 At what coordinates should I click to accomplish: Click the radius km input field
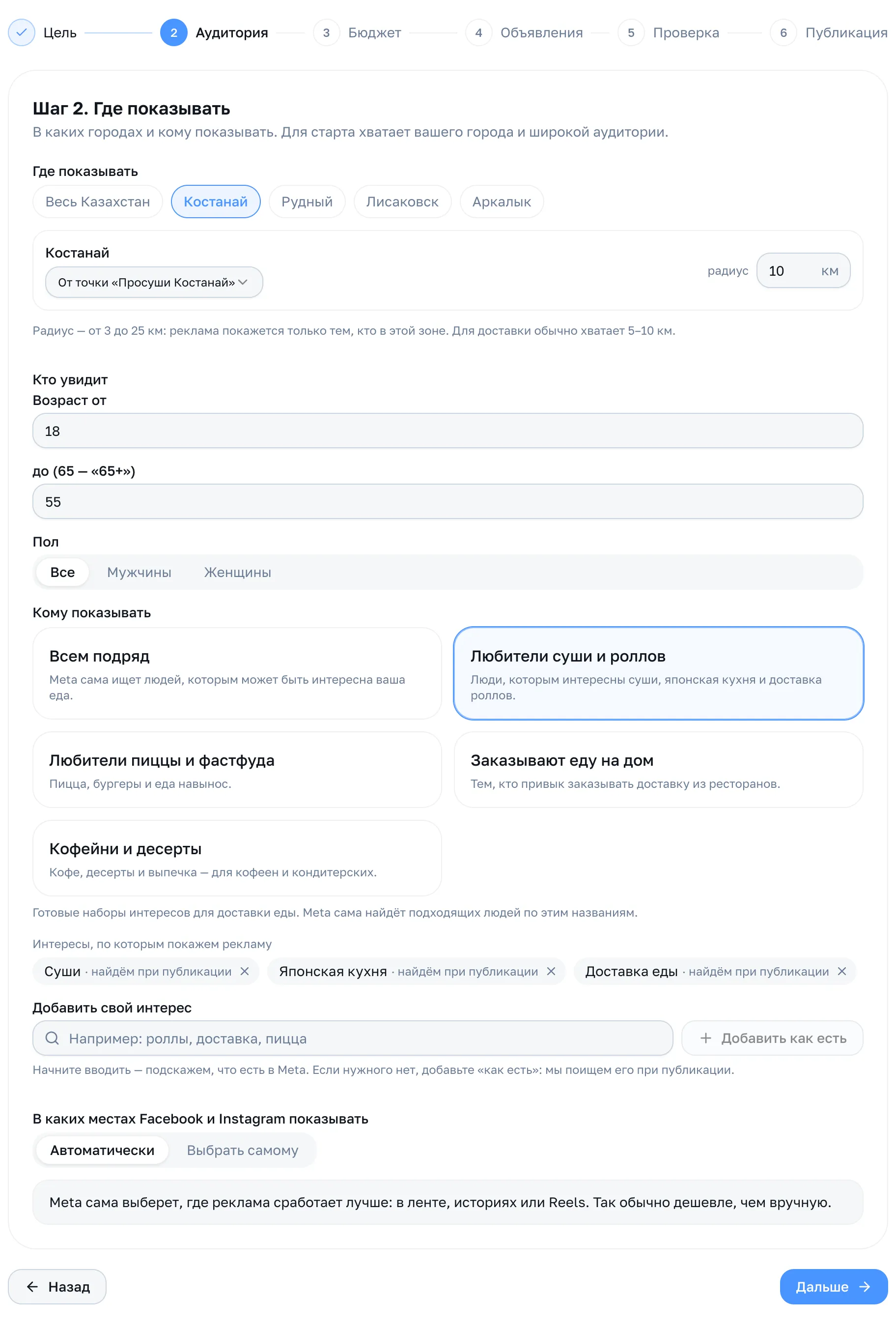coord(804,271)
